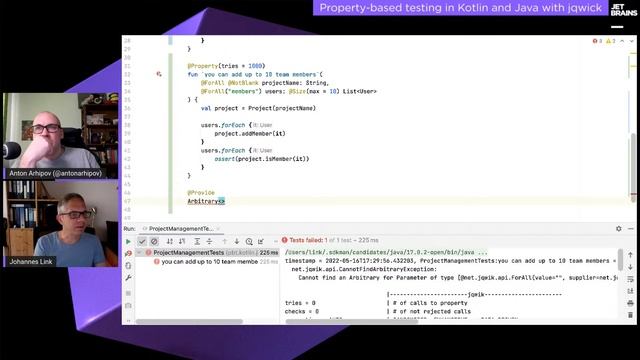Open Run panel gear settings
Screen dimensions: 640x360
coord(619,229)
